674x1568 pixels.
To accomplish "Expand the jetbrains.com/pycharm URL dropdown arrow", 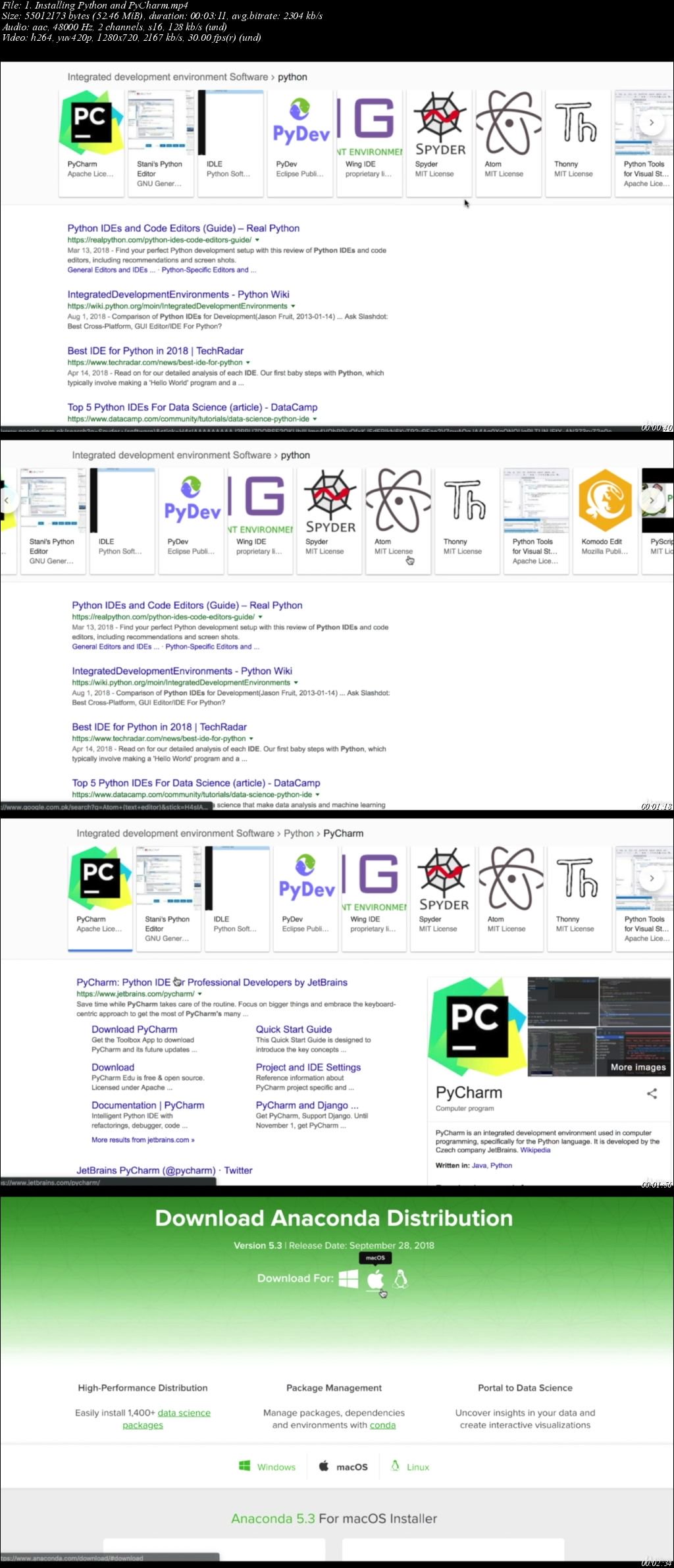I will [x=200, y=994].
